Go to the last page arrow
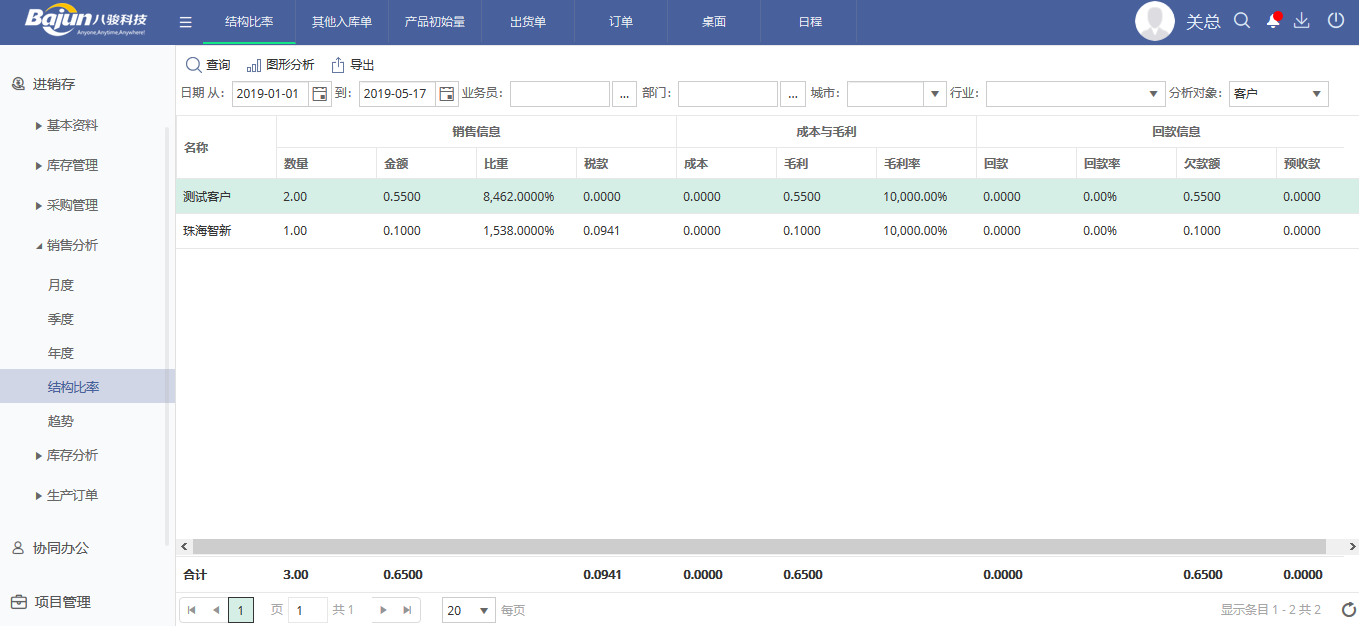 407,610
